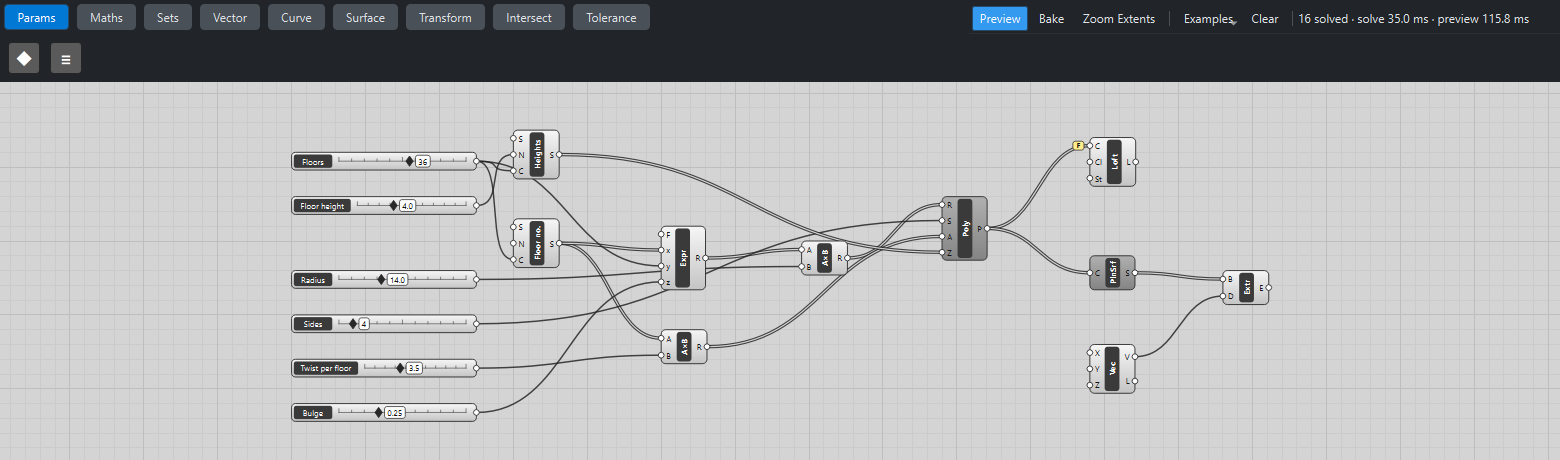The width and height of the screenshot is (1560, 460).
Task: Select the PlnSrf planar surface node
Action: pos(1112,272)
